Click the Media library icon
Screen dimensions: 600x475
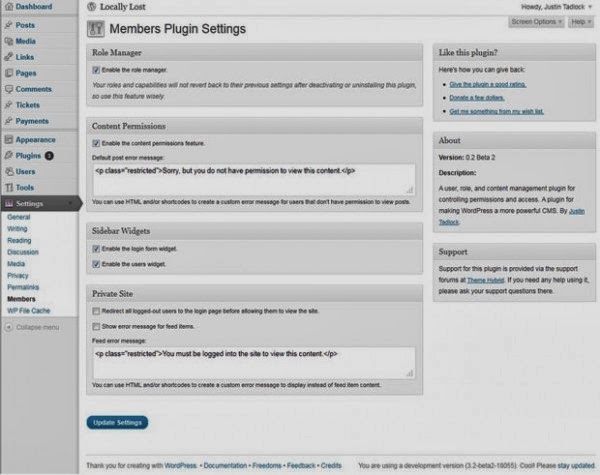tap(9, 41)
